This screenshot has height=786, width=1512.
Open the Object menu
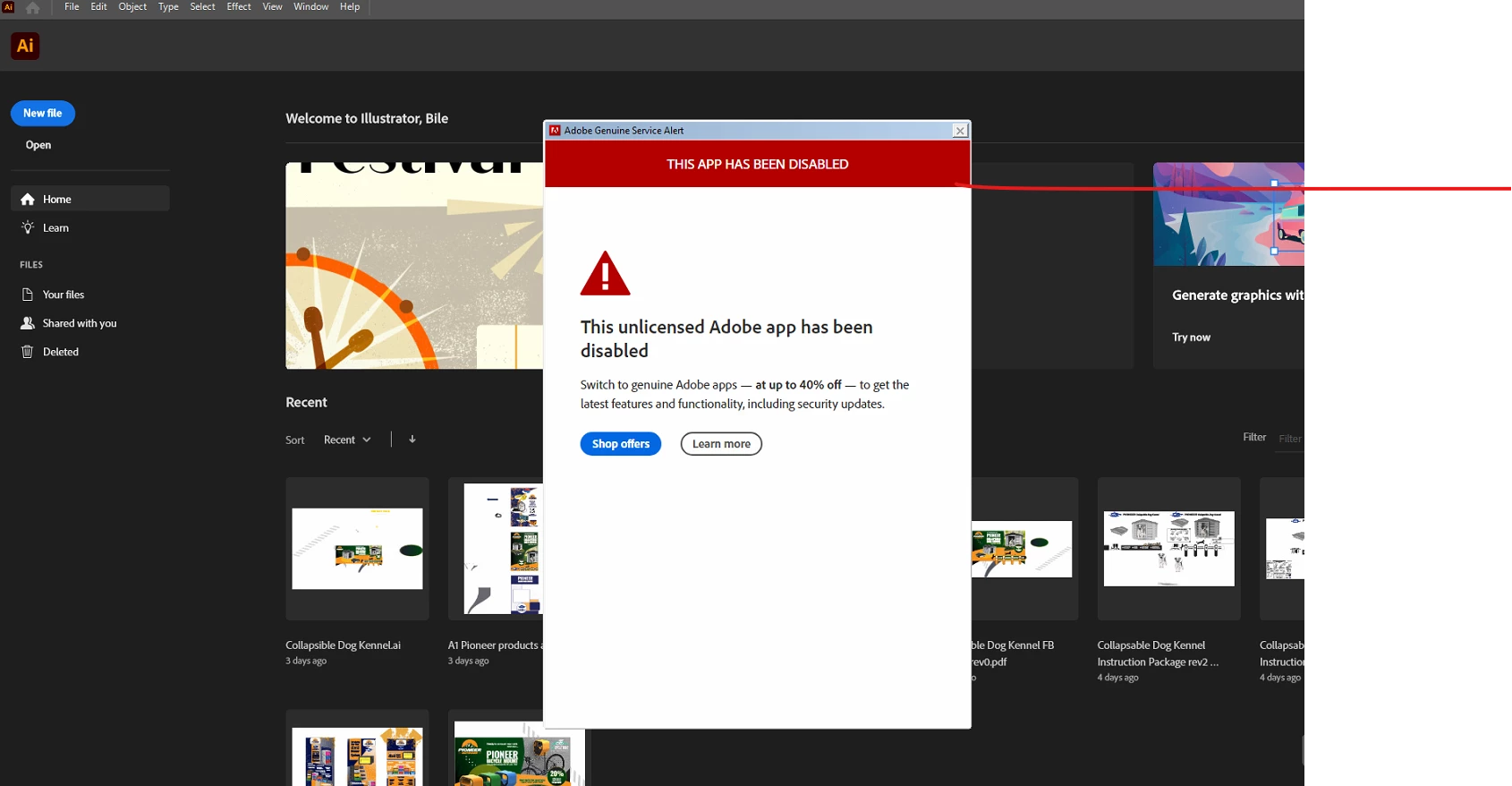click(x=132, y=7)
